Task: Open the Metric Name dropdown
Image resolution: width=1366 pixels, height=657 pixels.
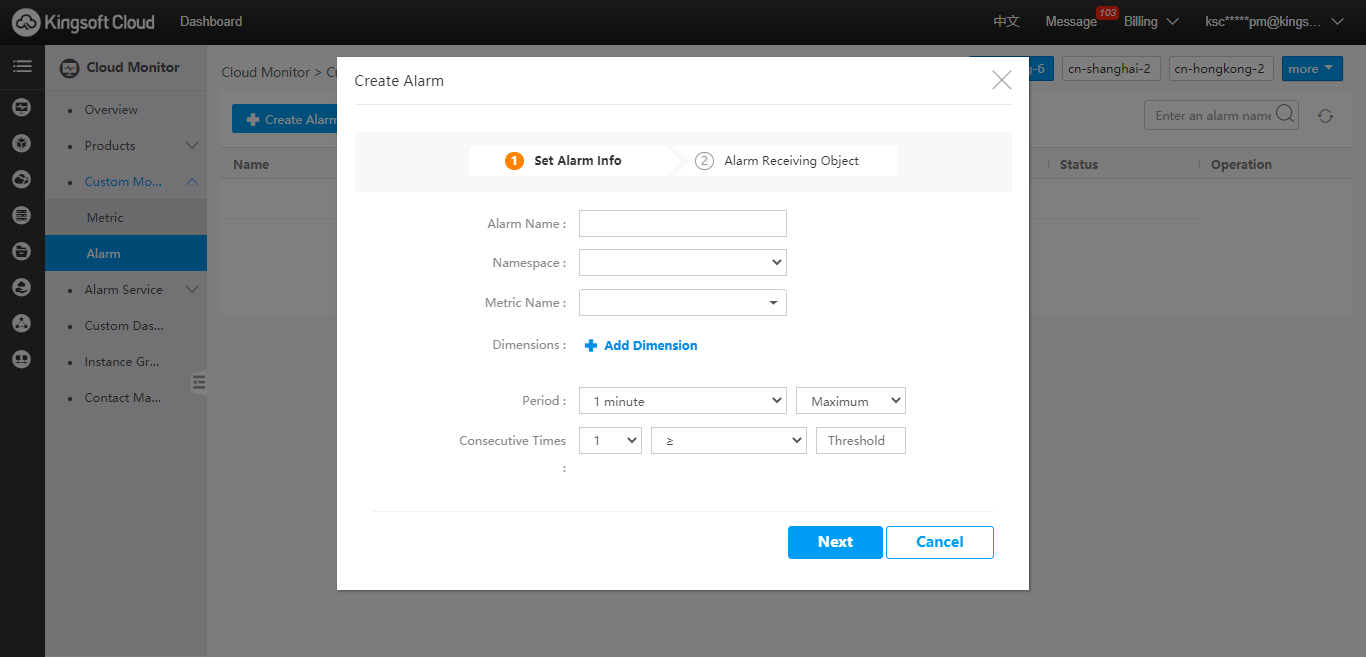Action: pos(682,303)
